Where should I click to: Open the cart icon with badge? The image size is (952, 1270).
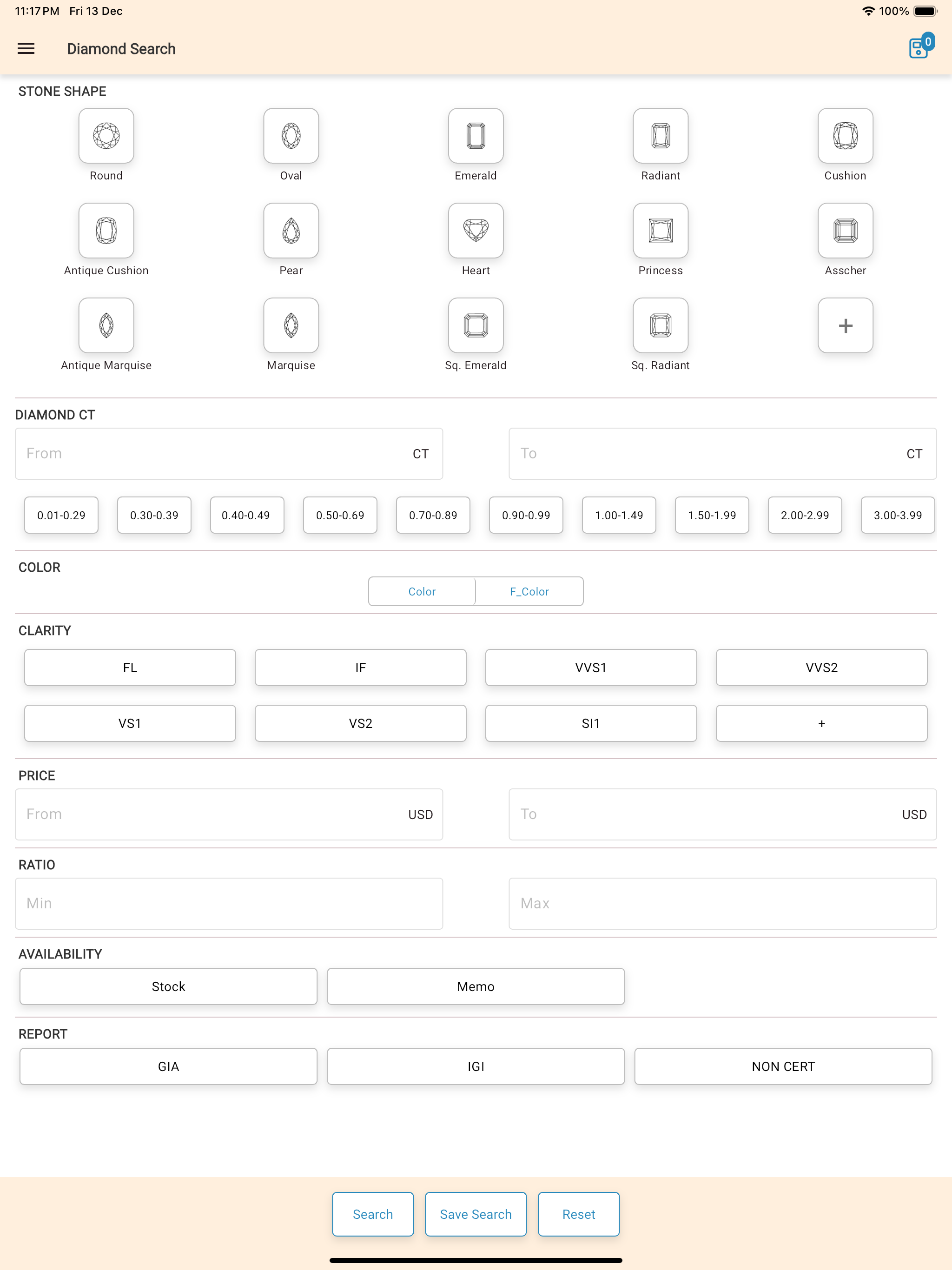[x=921, y=46]
